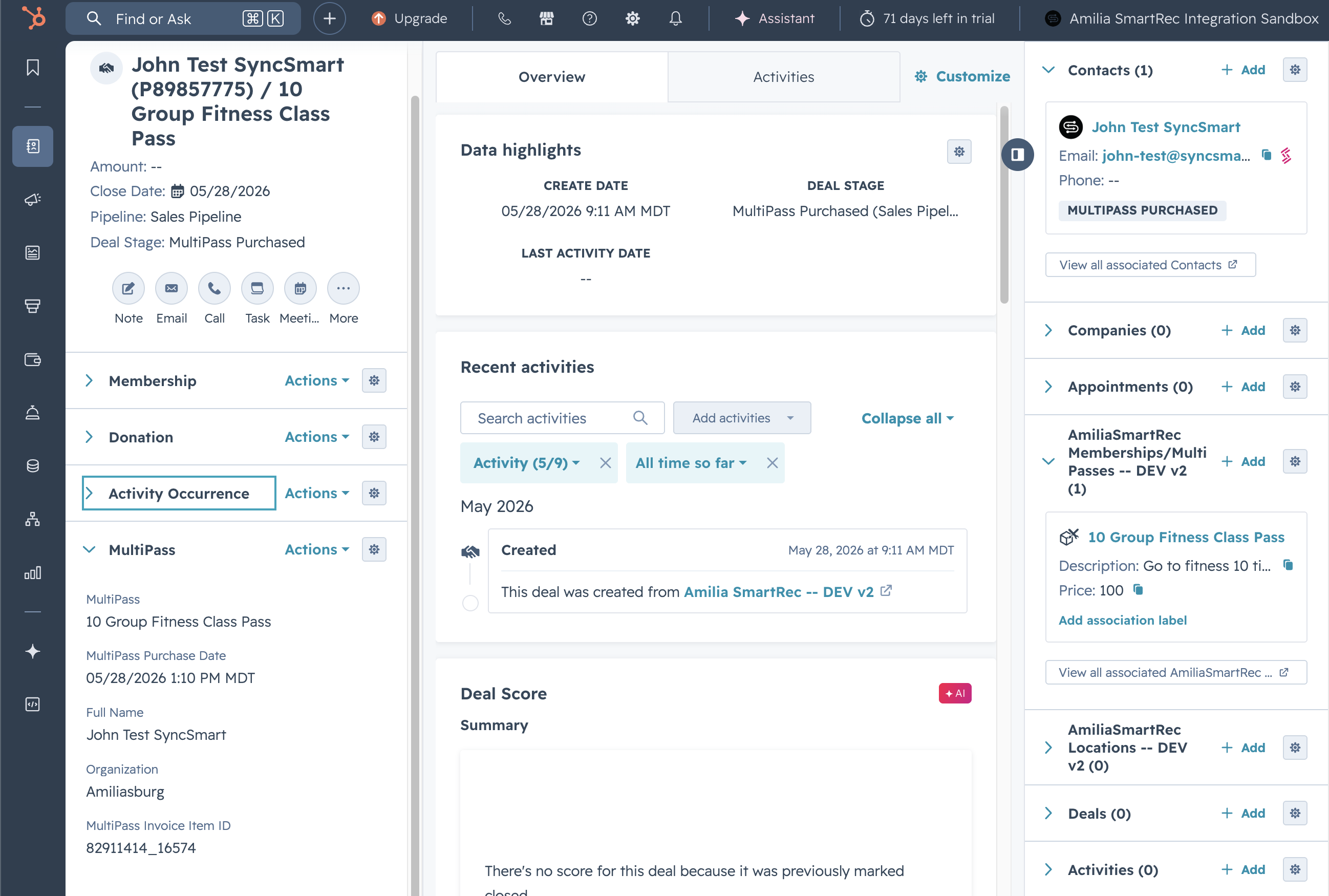This screenshot has width=1329, height=896.
Task: Open the 71 days left in trial item
Action: (x=927, y=18)
